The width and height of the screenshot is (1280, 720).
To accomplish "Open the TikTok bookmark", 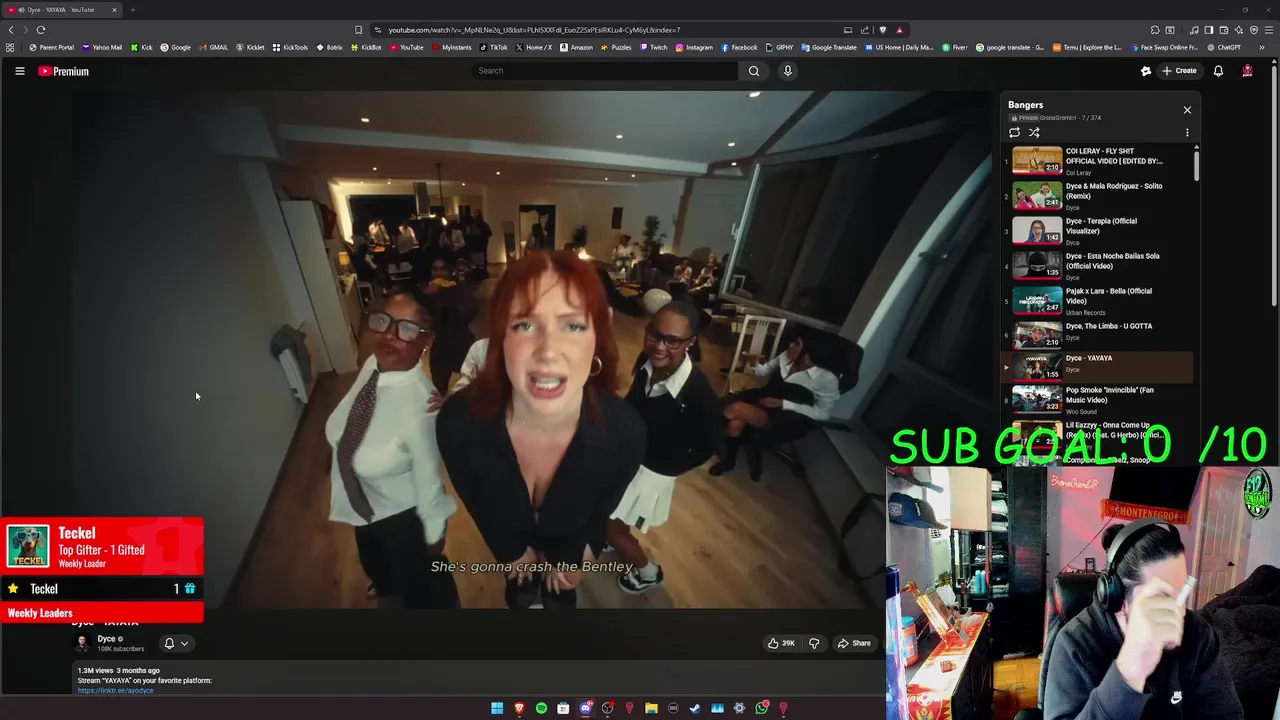I will [x=493, y=47].
